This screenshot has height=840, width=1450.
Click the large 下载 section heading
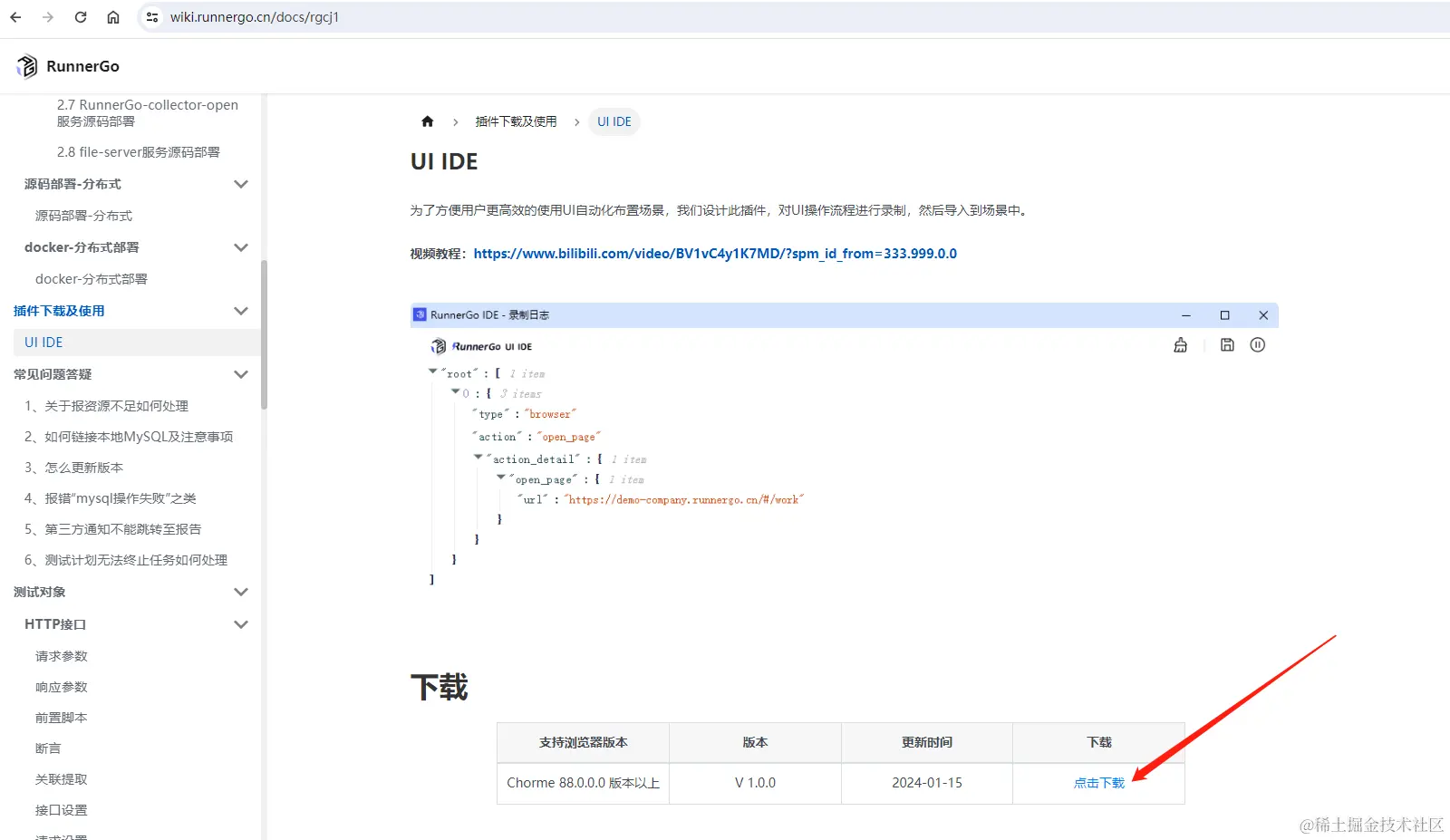click(440, 687)
